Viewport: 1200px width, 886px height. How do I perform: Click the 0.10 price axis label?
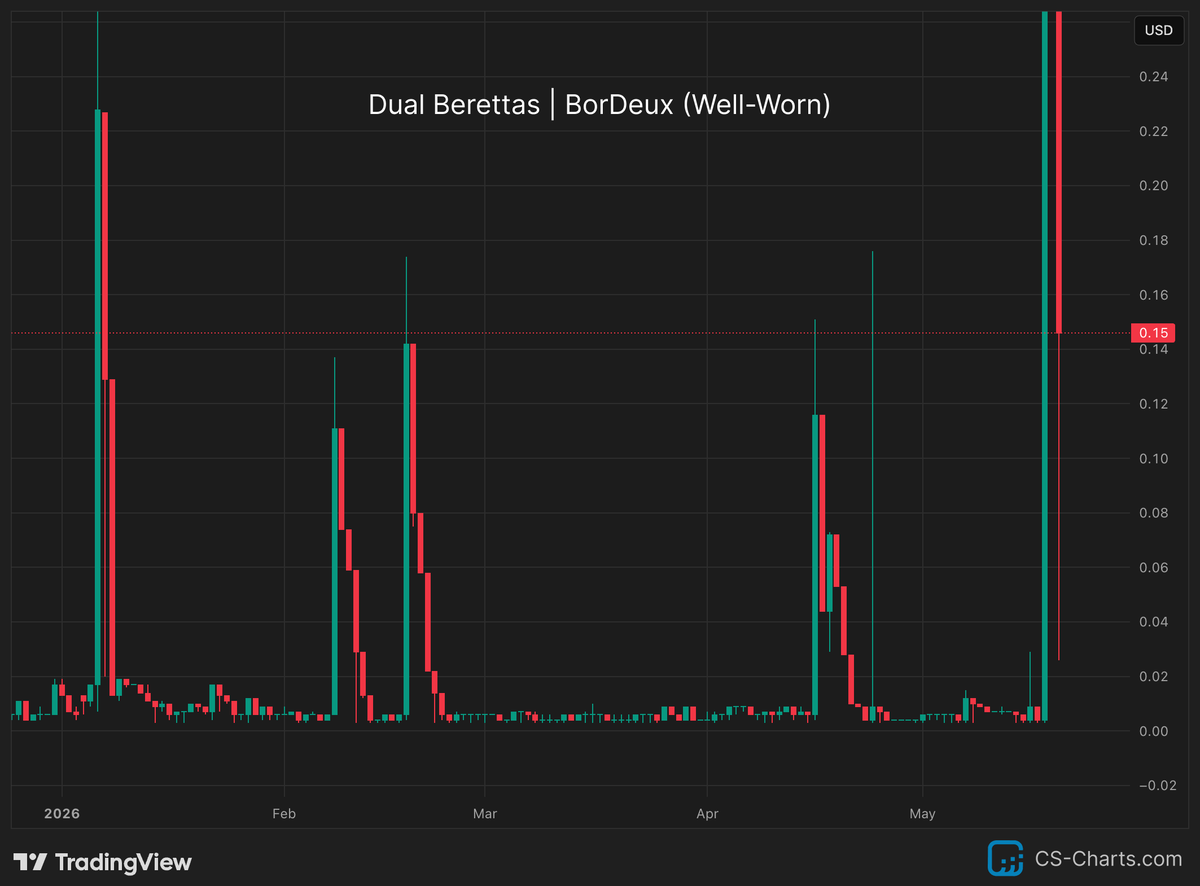pyautogui.click(x=1153, y=459)
